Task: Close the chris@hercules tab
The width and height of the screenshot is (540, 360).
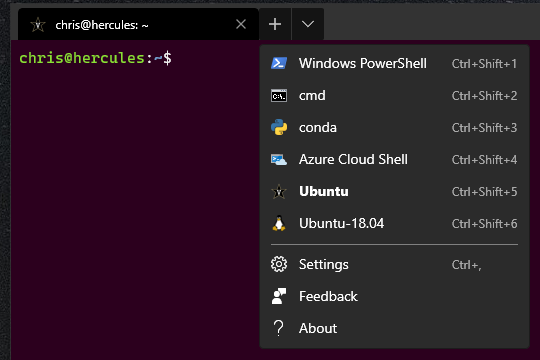Action: [x=241, y=24]
